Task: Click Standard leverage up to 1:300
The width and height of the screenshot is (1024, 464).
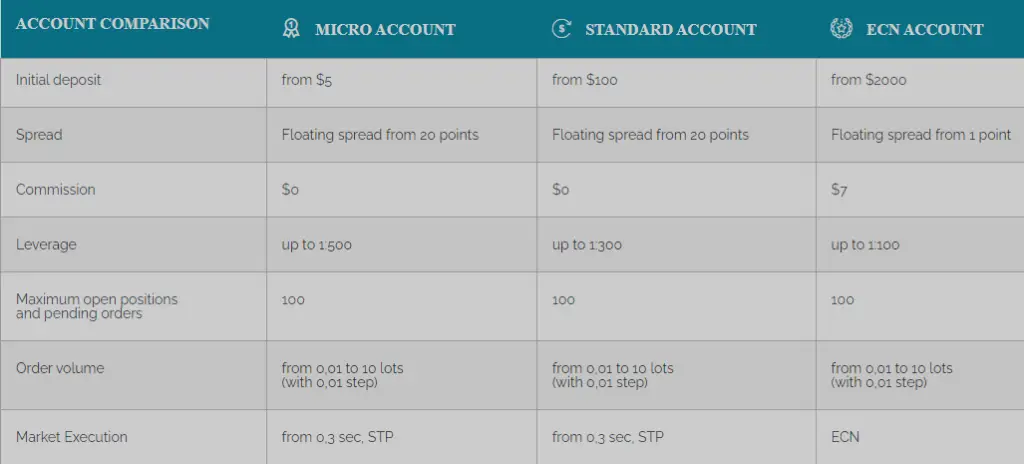Action: pyautogui.click(x=587, y=244)
